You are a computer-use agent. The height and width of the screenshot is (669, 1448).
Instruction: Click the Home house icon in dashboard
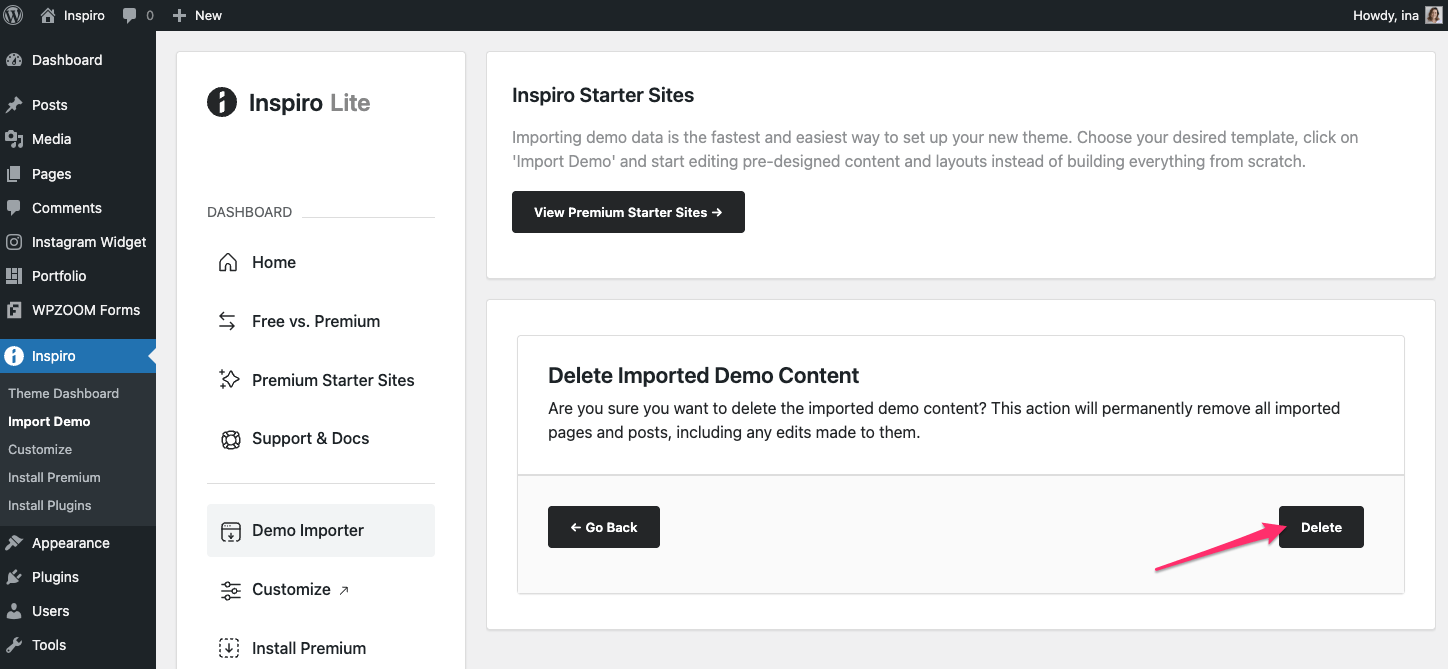[229, 262]
